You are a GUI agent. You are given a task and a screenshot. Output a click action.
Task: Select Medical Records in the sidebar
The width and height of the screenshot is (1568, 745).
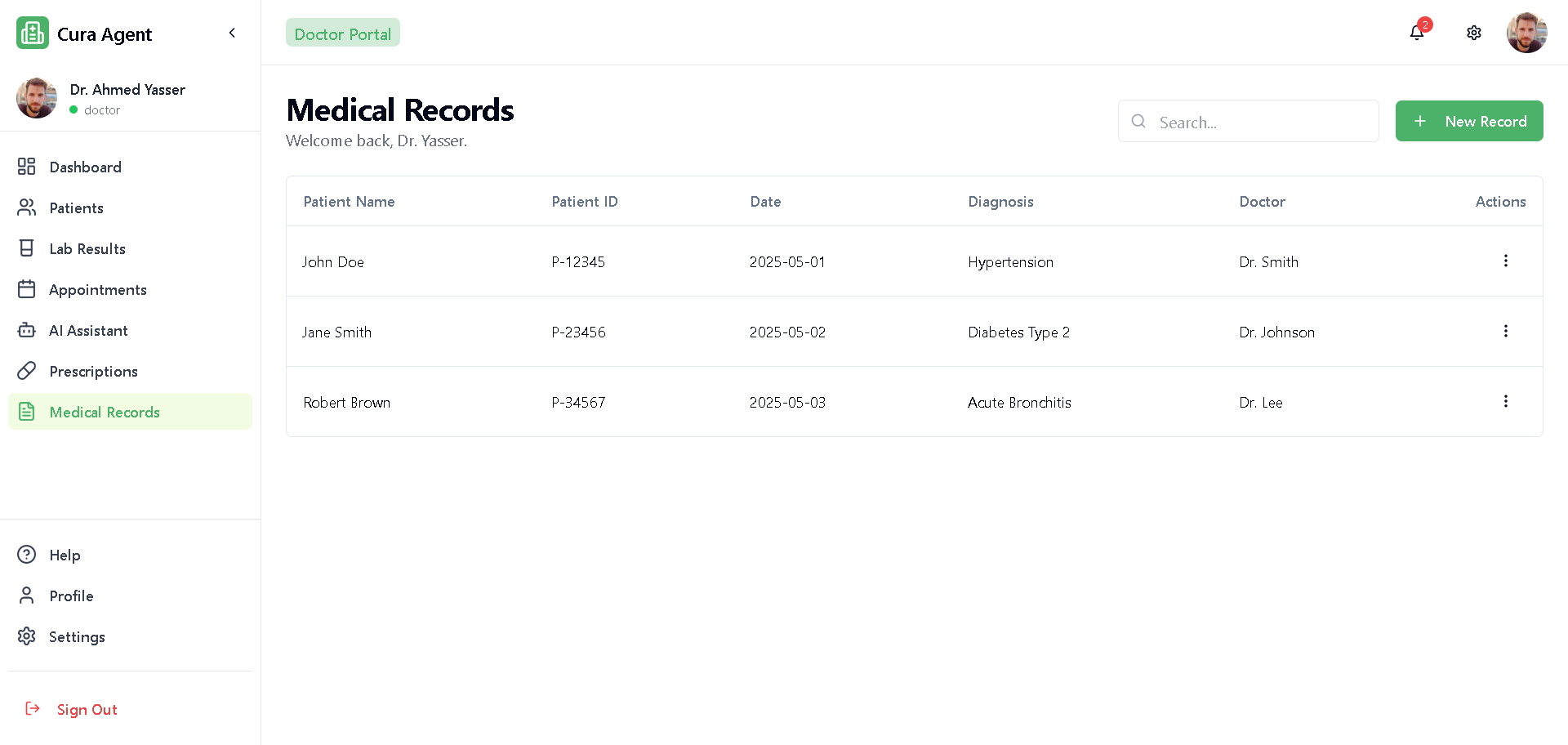pyautogui.click(x=105, y=412)
